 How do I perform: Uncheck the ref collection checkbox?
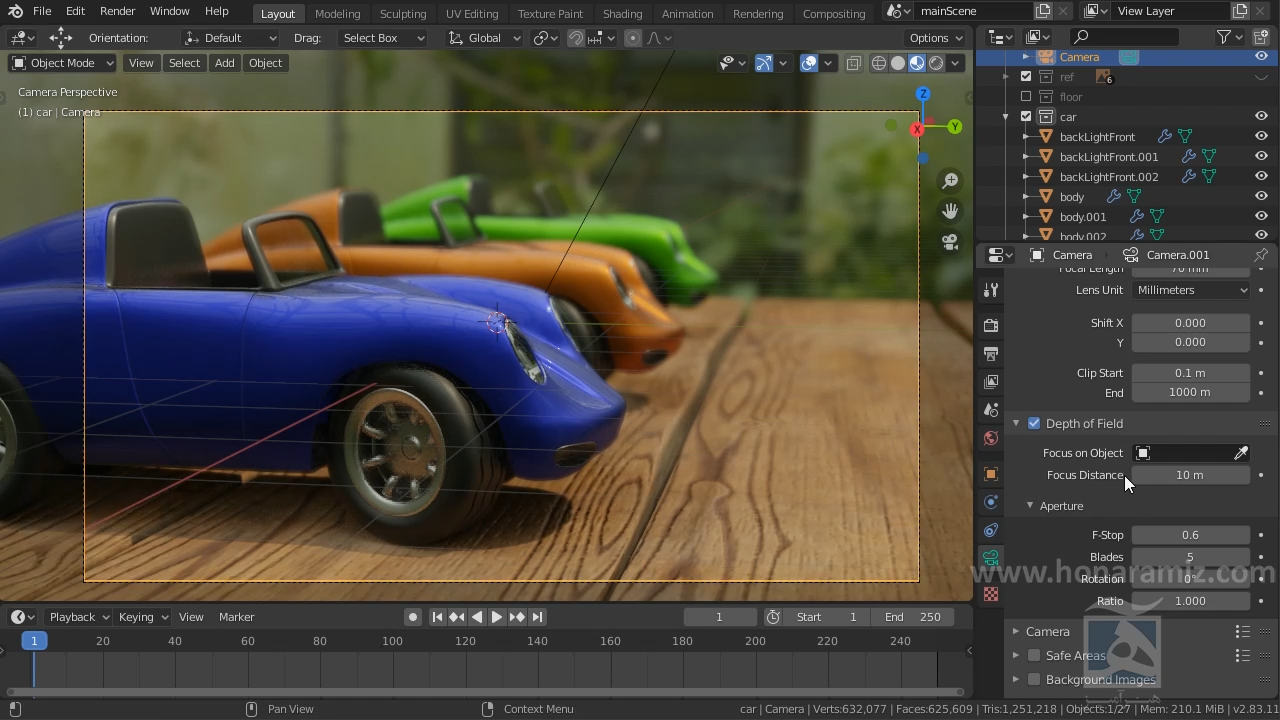coord(1026,77)
